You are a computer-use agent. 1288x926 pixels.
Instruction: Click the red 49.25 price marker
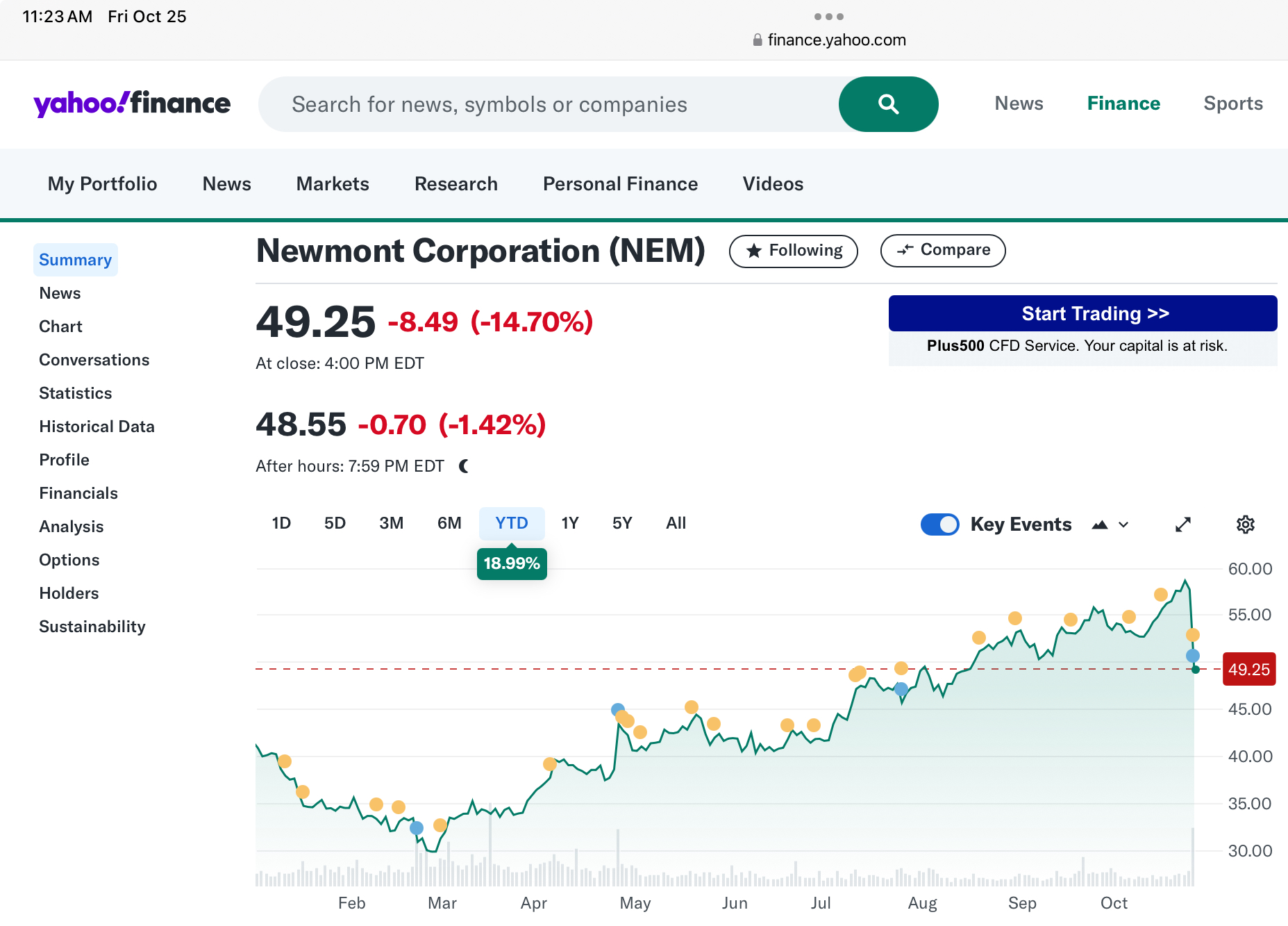(1248, 670)
